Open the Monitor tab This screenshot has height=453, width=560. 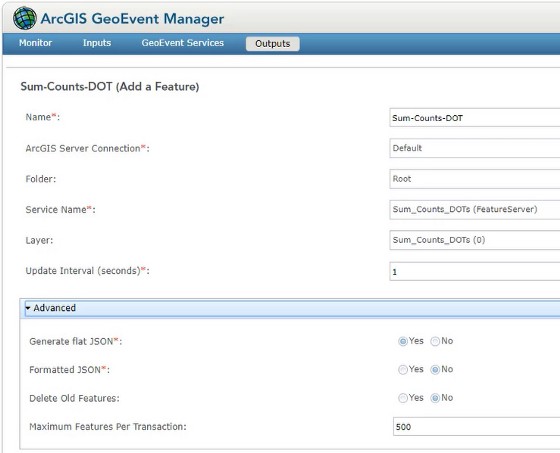(x=35, y=43)
